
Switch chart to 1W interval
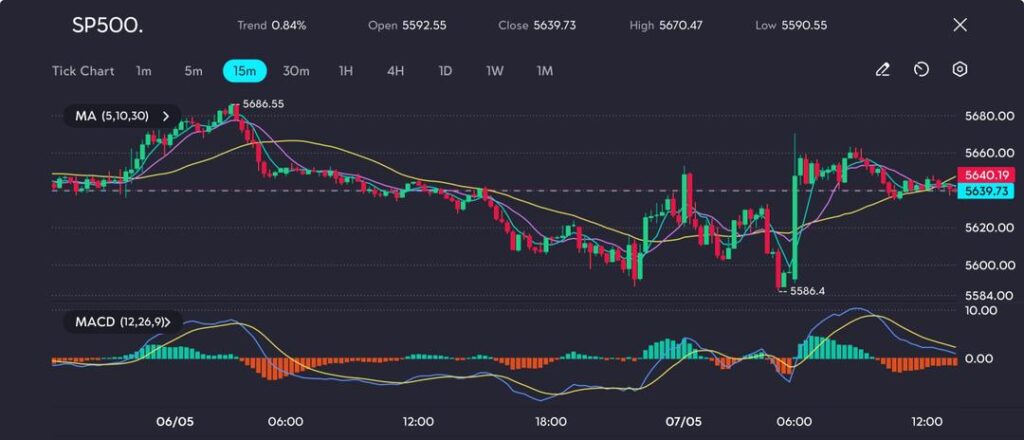[495, 71]
